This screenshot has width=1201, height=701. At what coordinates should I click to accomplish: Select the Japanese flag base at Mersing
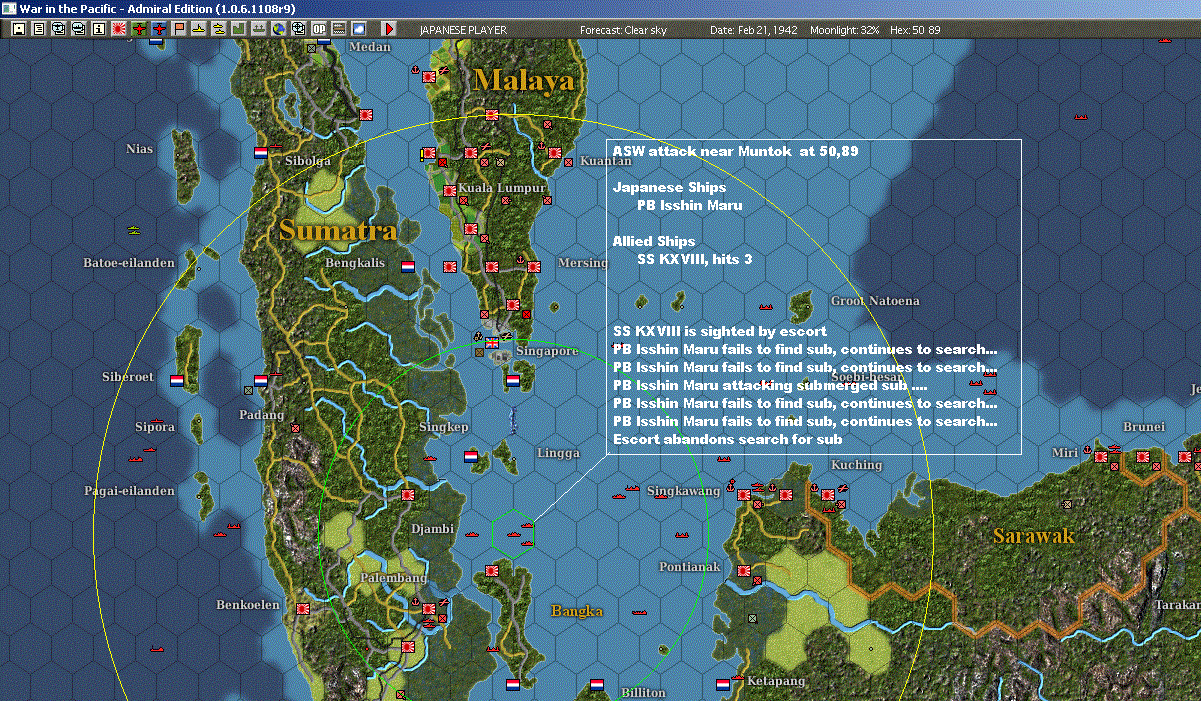click(x=534, y=267)
